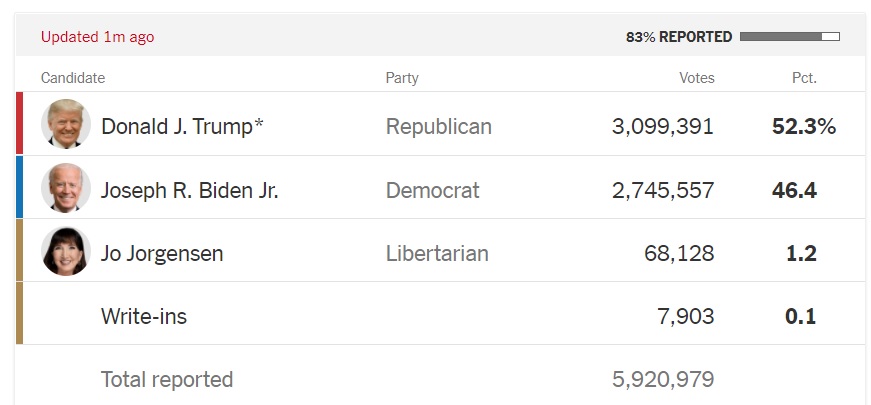Click Donald J. Trump's portrait photo
The height and width of the screenshot is (405, 871).
click(66, 125)
